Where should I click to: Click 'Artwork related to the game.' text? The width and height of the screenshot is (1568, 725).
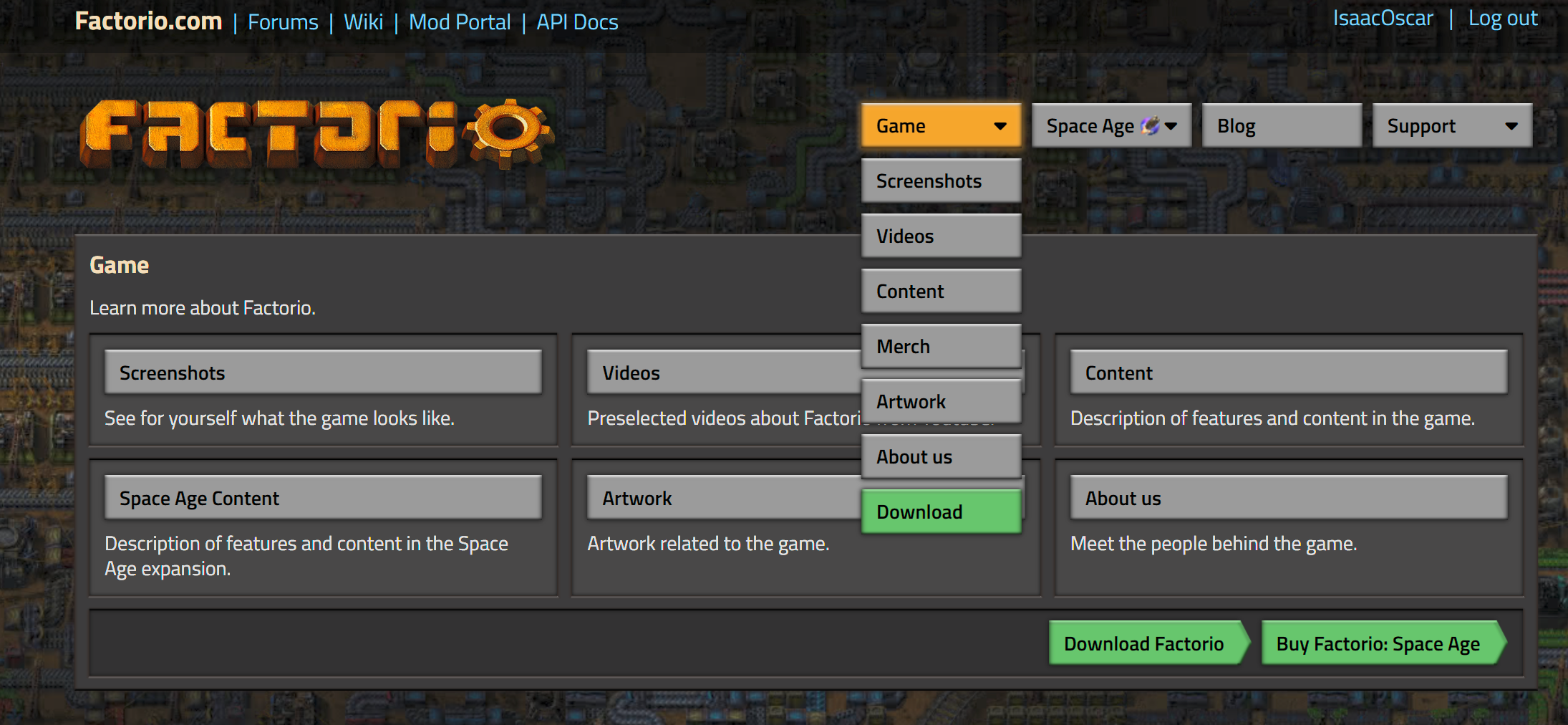(708, 544)
